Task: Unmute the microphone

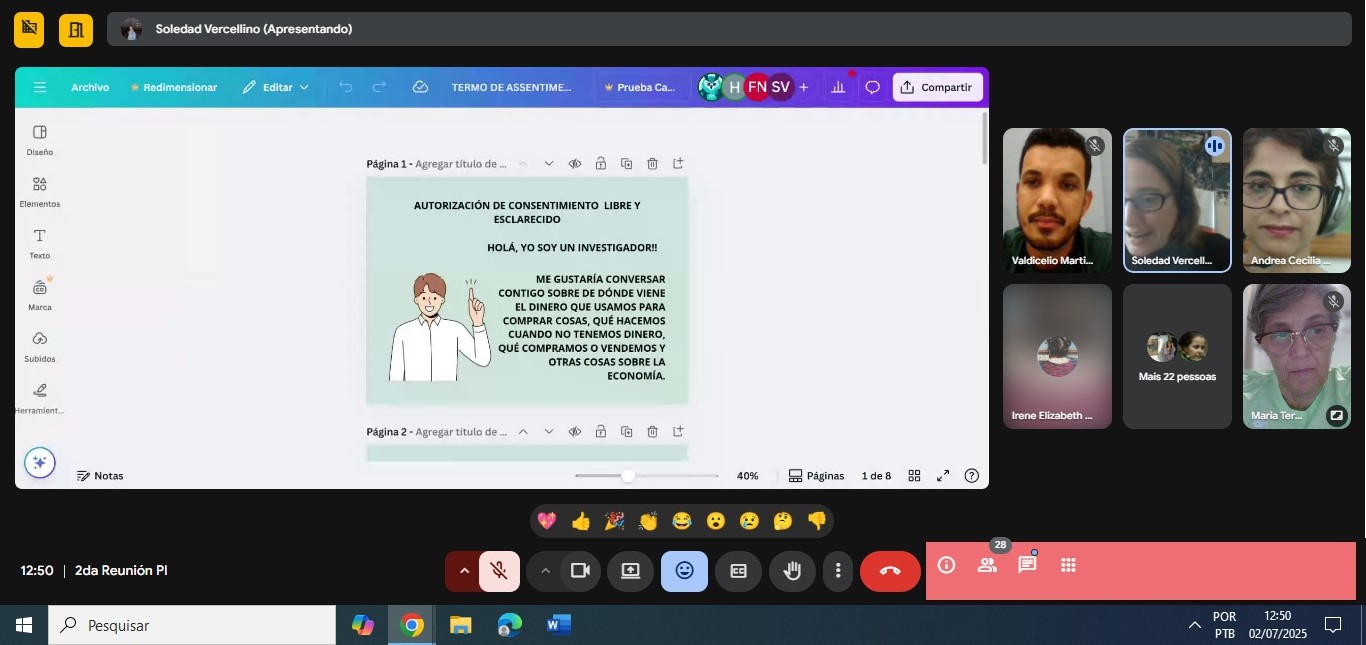Action: point(499,571)
